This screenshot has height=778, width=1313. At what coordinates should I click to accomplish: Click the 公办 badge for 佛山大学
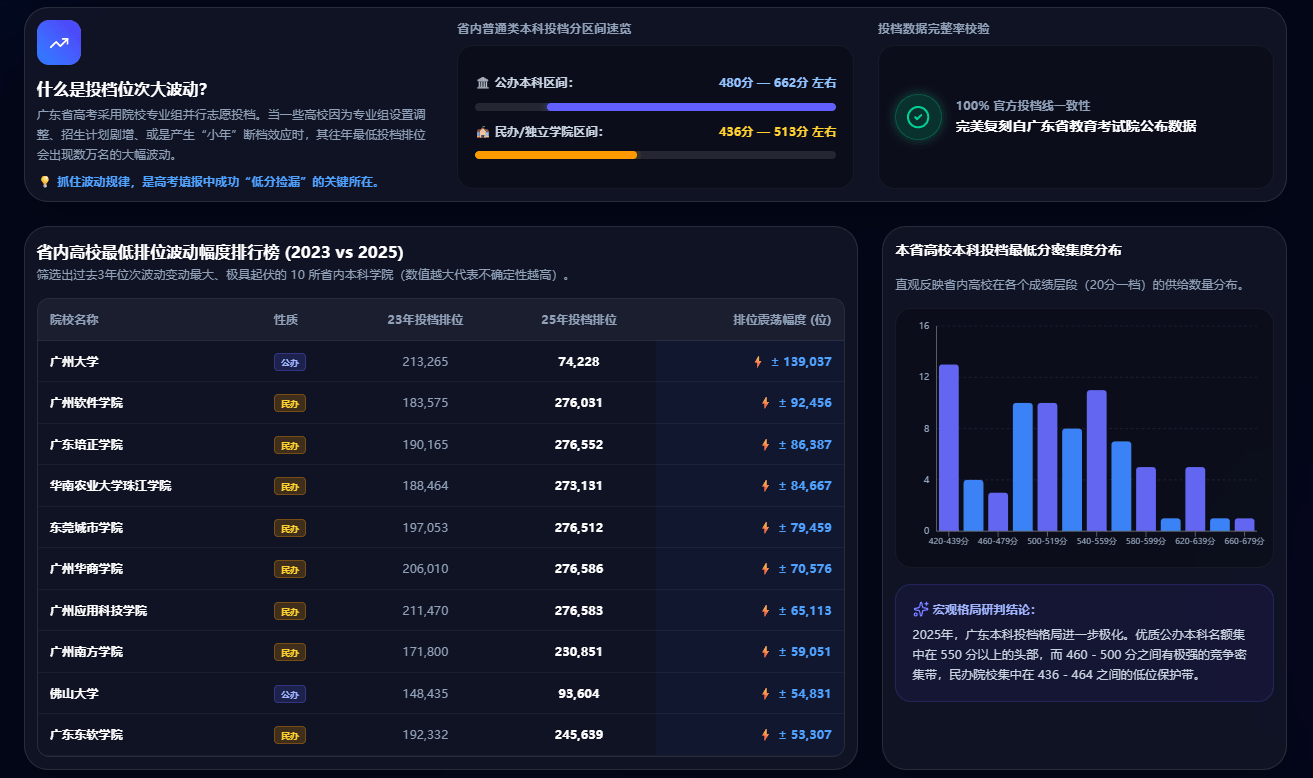pyautogui.click(x=290, y=694)
